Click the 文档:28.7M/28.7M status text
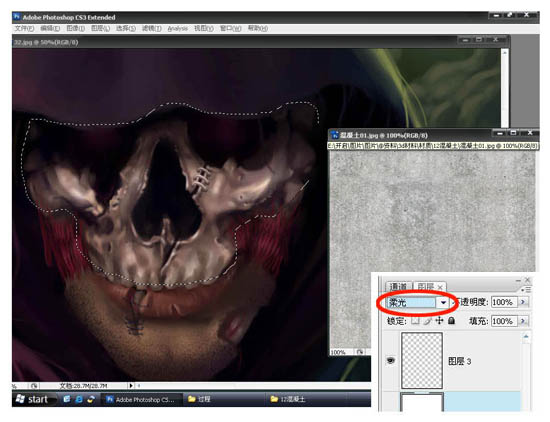Viewport: 550px width, 422px height. pyautogui.click(x=83, y=386)
